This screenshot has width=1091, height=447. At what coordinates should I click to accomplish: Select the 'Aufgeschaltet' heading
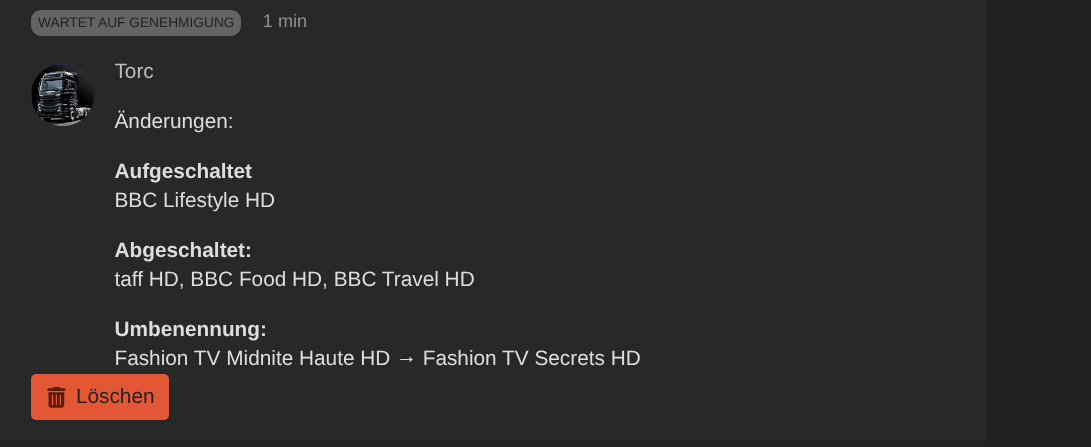pyautogui.click(x=183, y=171)
